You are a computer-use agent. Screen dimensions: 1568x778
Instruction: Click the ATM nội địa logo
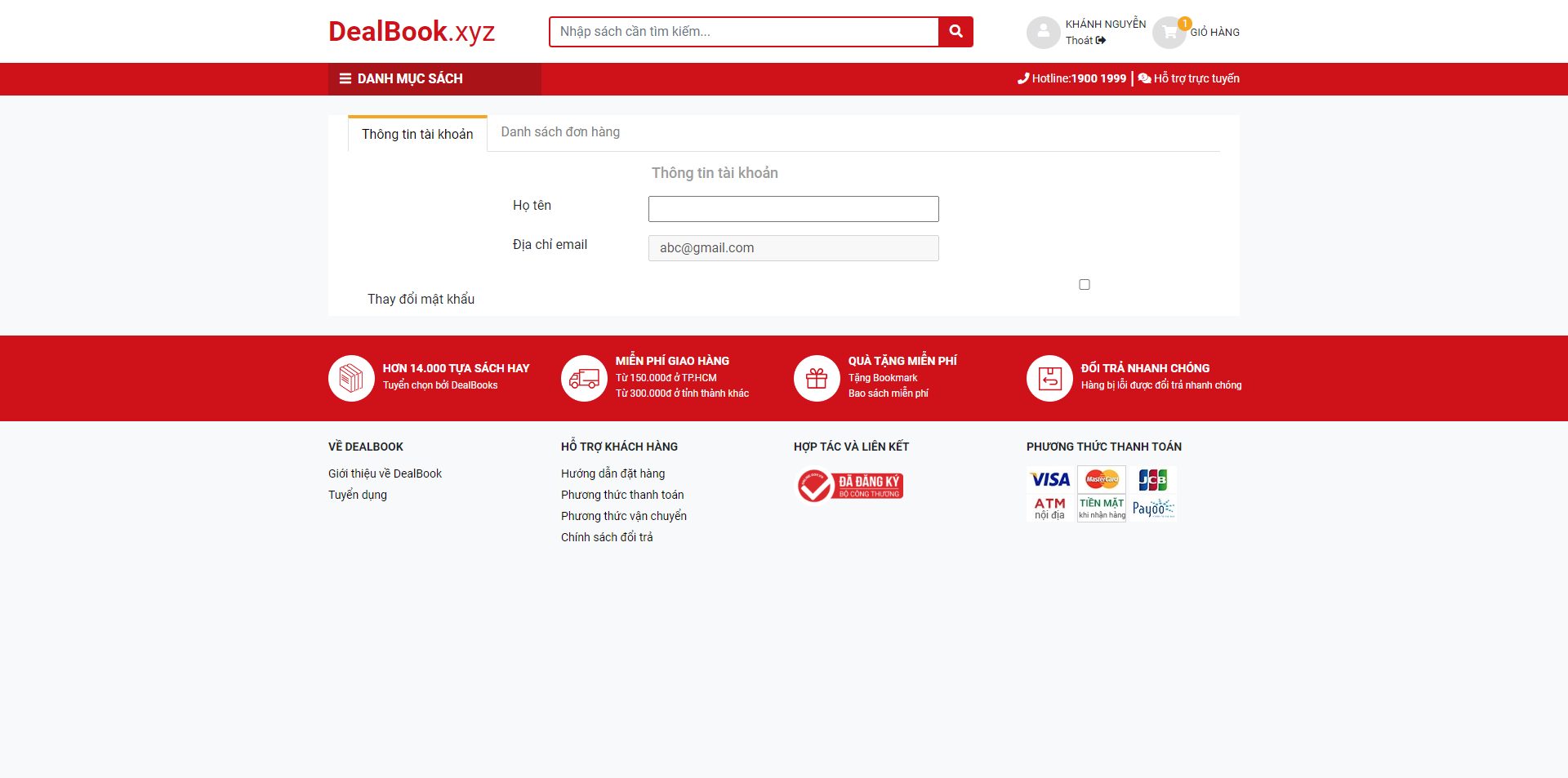[x=1050, y=509]
